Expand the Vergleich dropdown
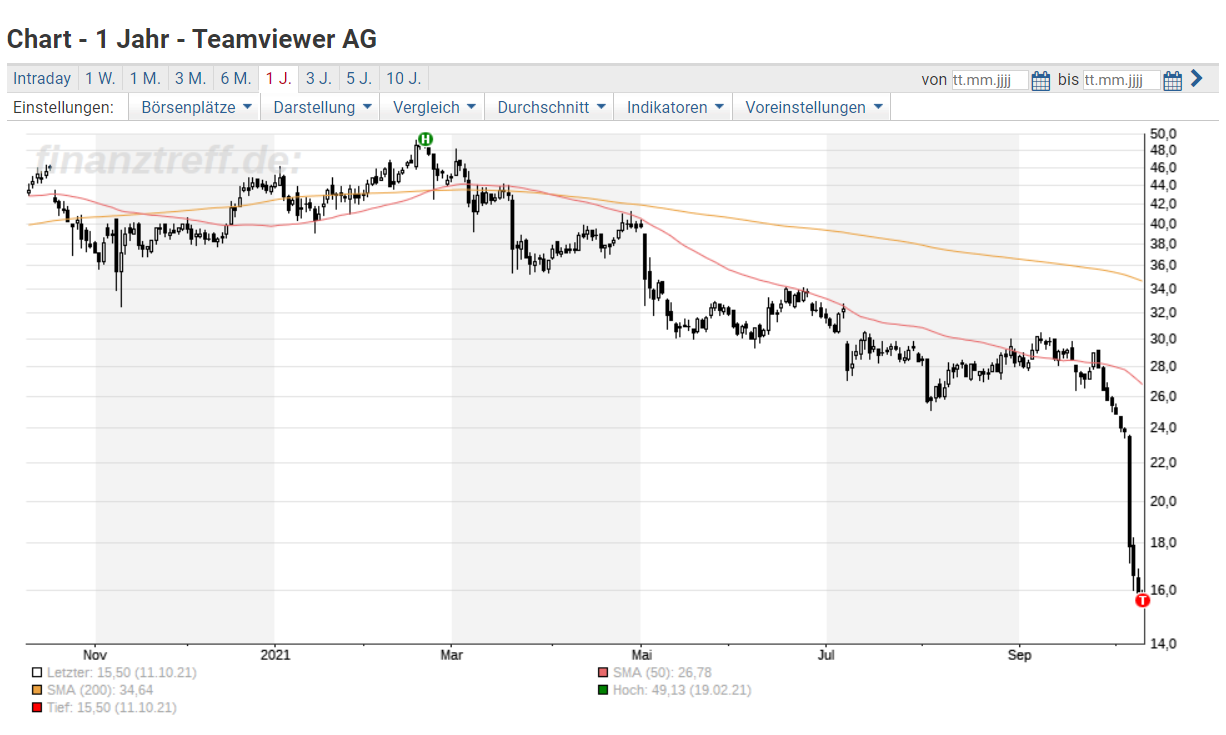The height and width of the screenshot is (735, 1226). coord(432,107)
